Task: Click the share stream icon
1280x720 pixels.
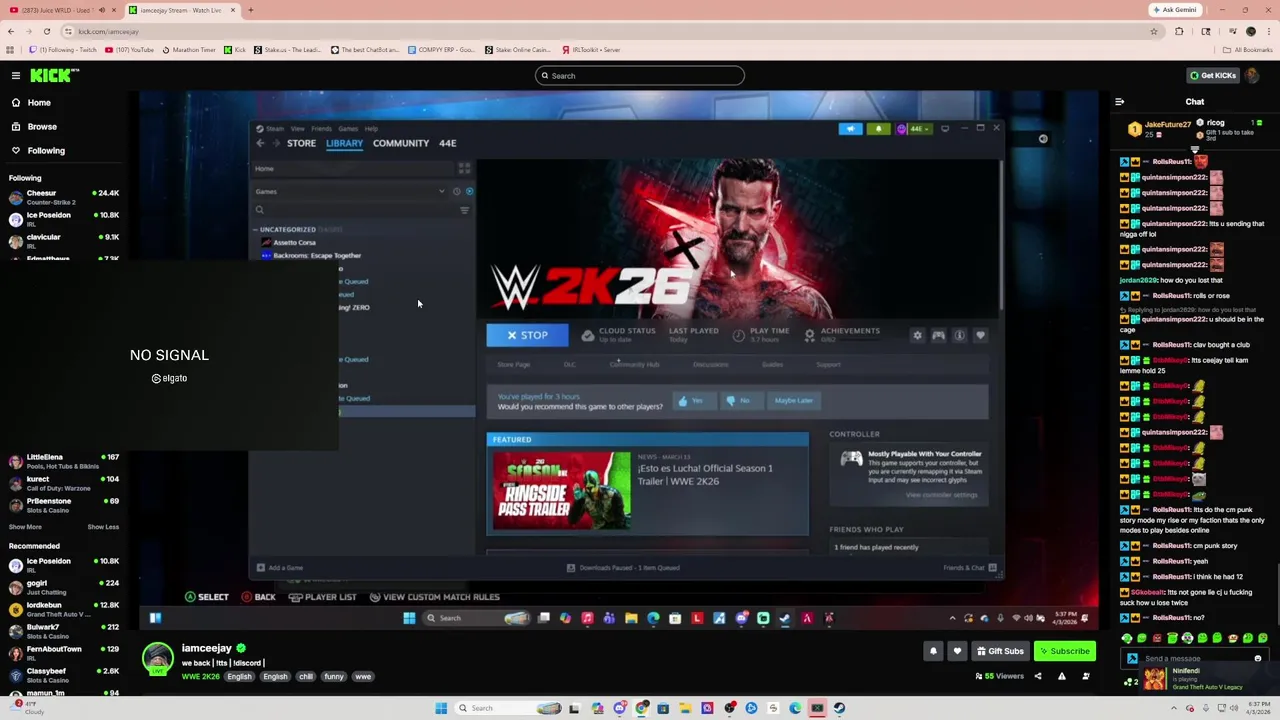Action: 1037,677
